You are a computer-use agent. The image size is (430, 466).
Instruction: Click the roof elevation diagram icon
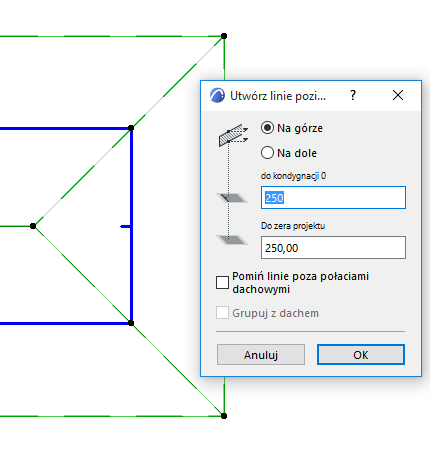click(233, 135)
